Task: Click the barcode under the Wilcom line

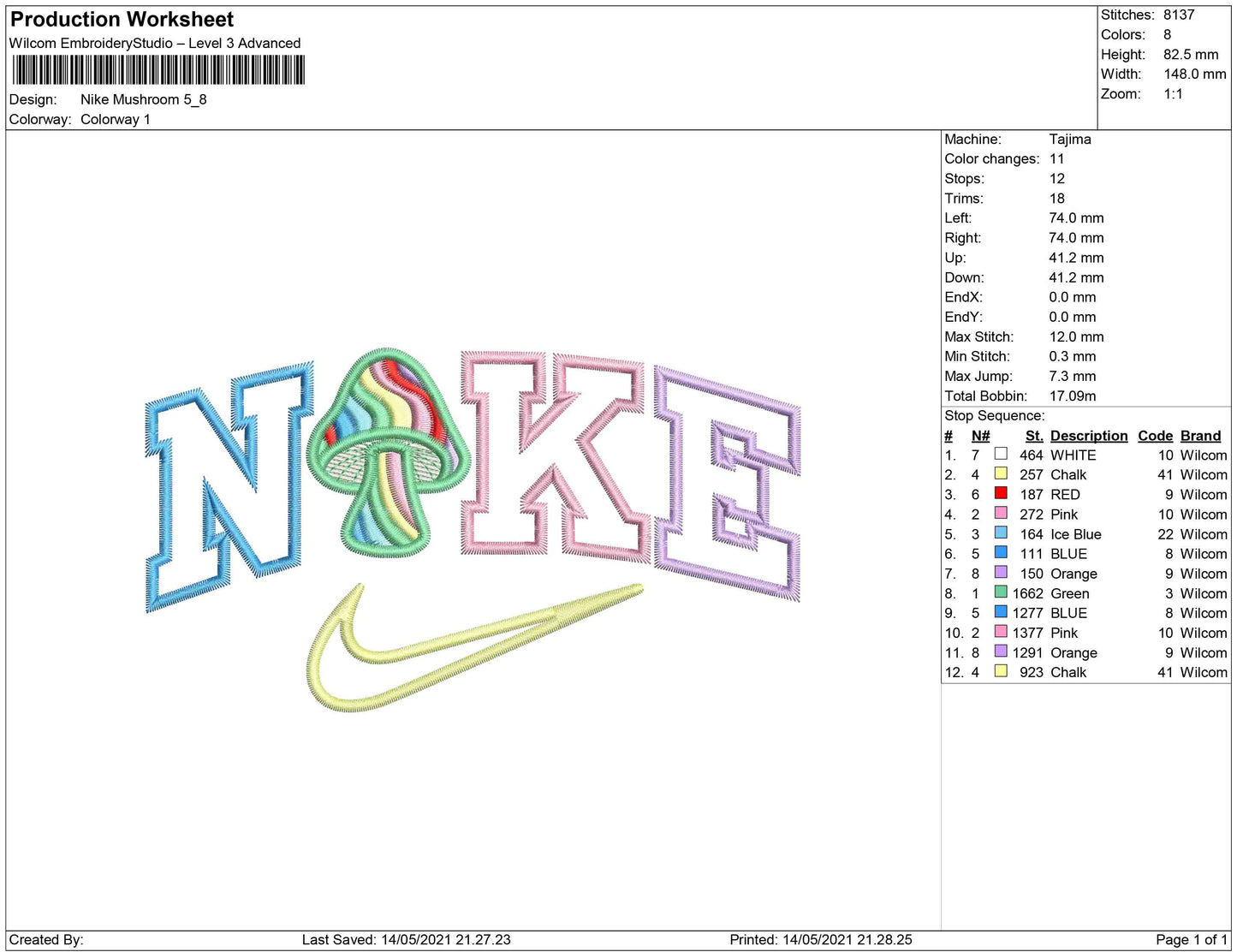Action: [x=158, y=70]
